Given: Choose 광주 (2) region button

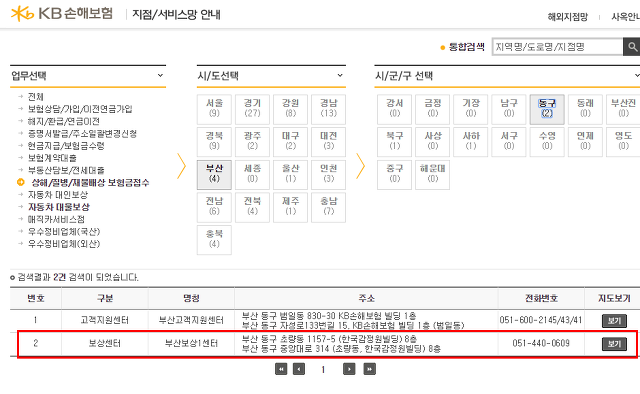Looking at the screenshot, I should [252, 142].
